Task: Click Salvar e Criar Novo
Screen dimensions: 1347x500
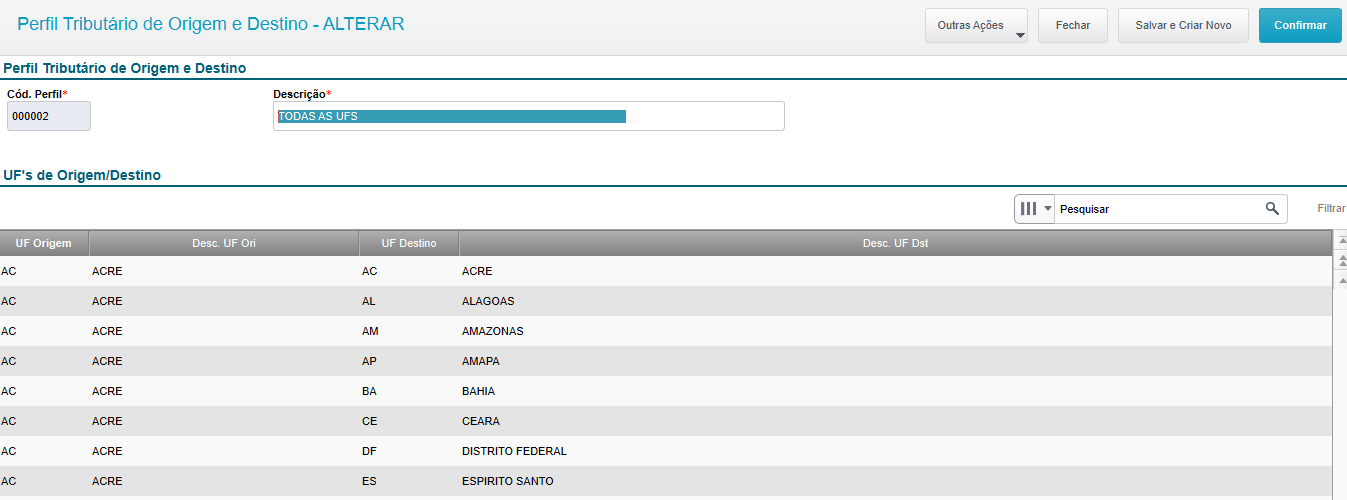Action: coord(1183,25)
